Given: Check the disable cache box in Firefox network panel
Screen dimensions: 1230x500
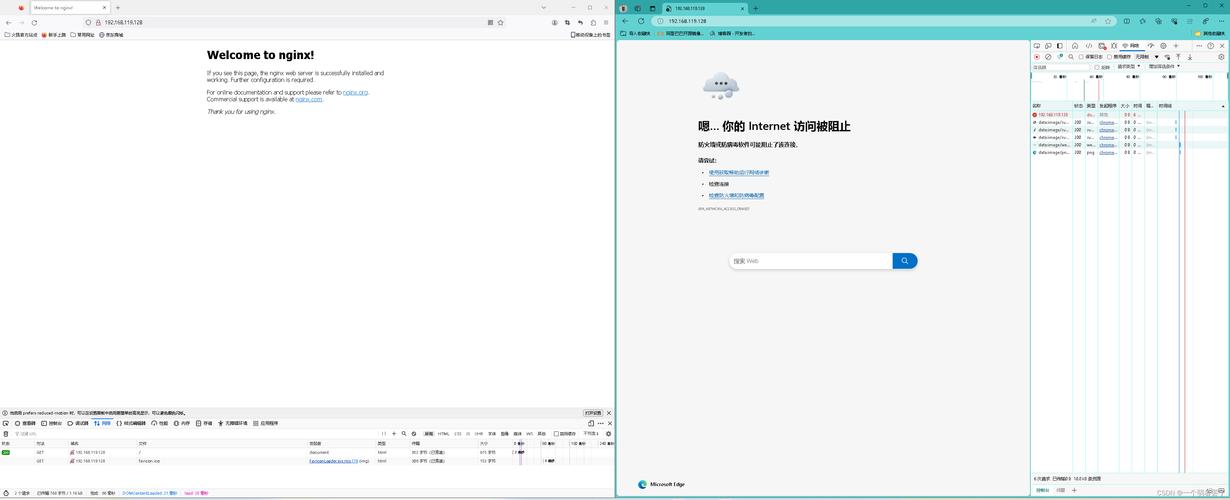Looking at the screenshot, I should click(x=557, y=434).
